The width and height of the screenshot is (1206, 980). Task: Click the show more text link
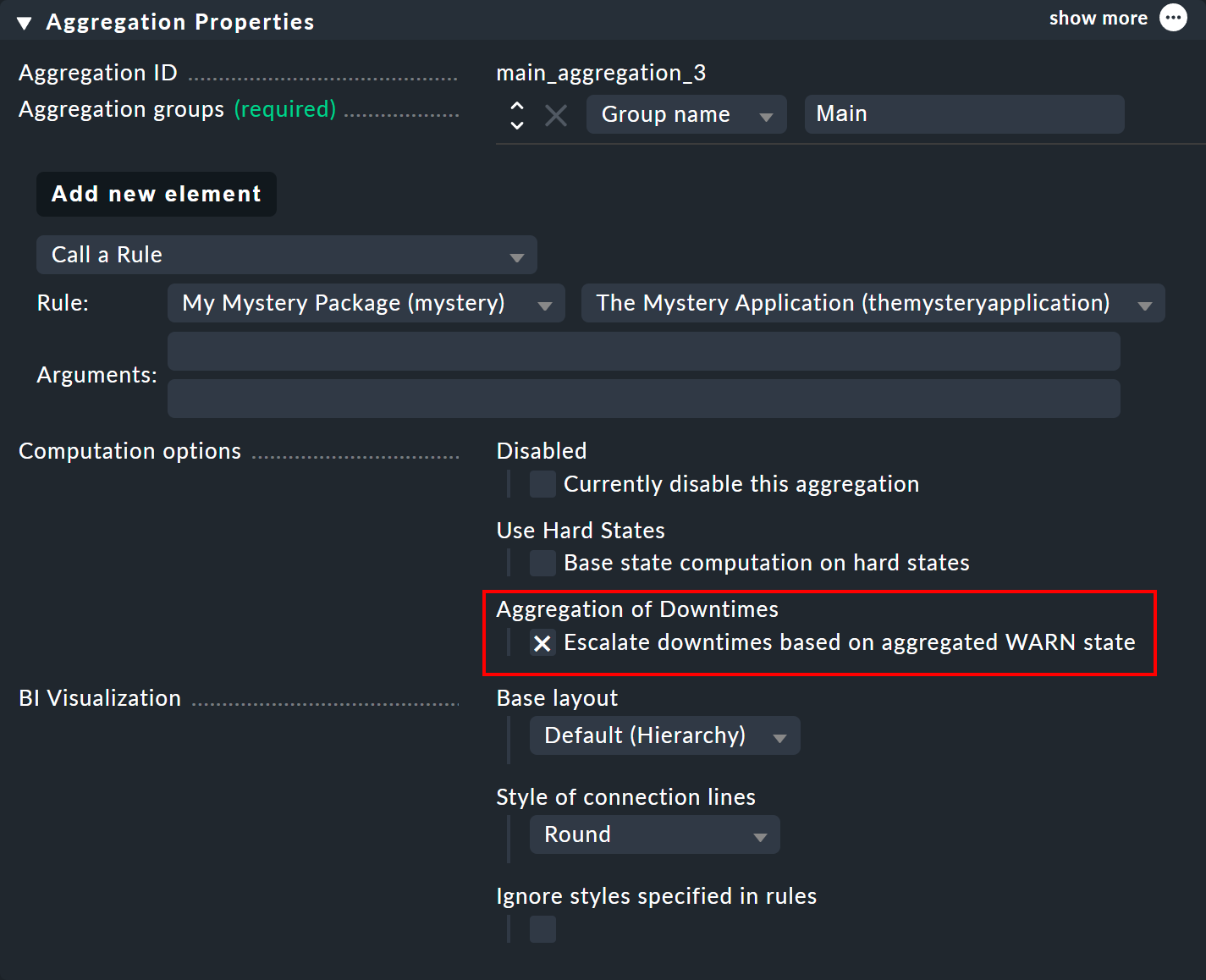(x=1098, y=18)
